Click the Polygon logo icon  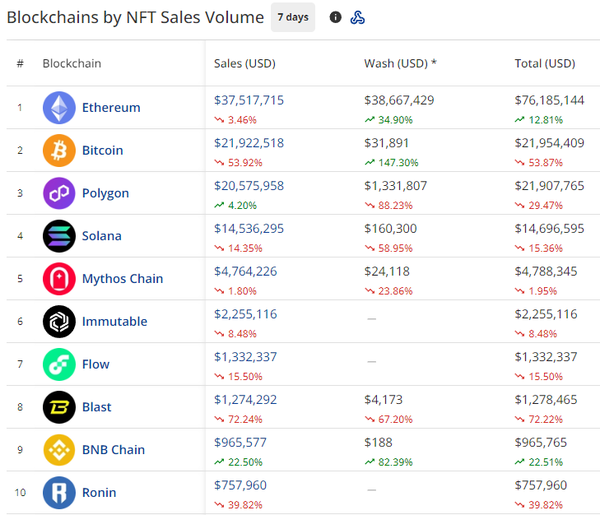59,193
